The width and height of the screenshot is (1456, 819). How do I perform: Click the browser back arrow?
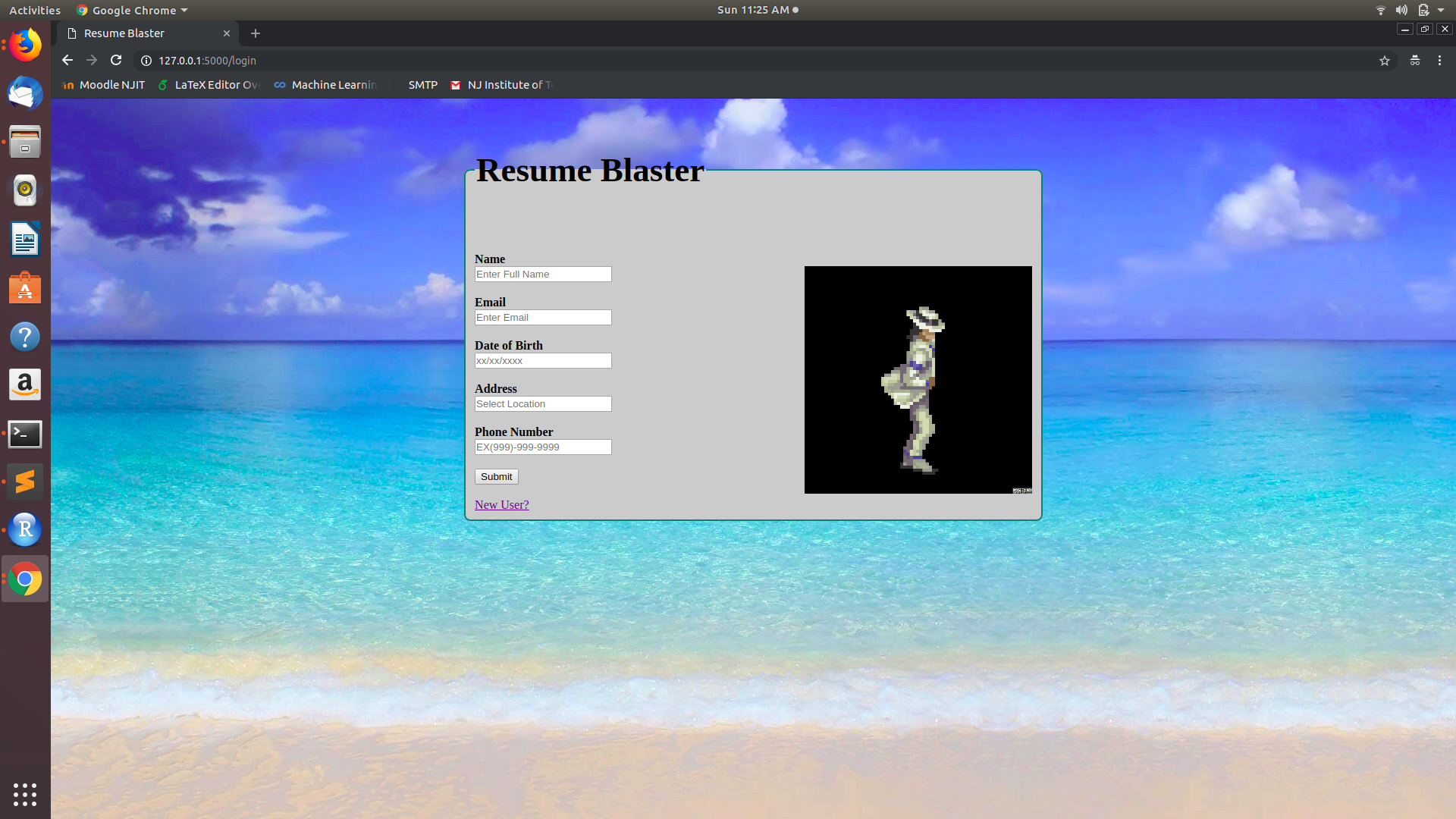pyautogui.click(x=67, y=60)
